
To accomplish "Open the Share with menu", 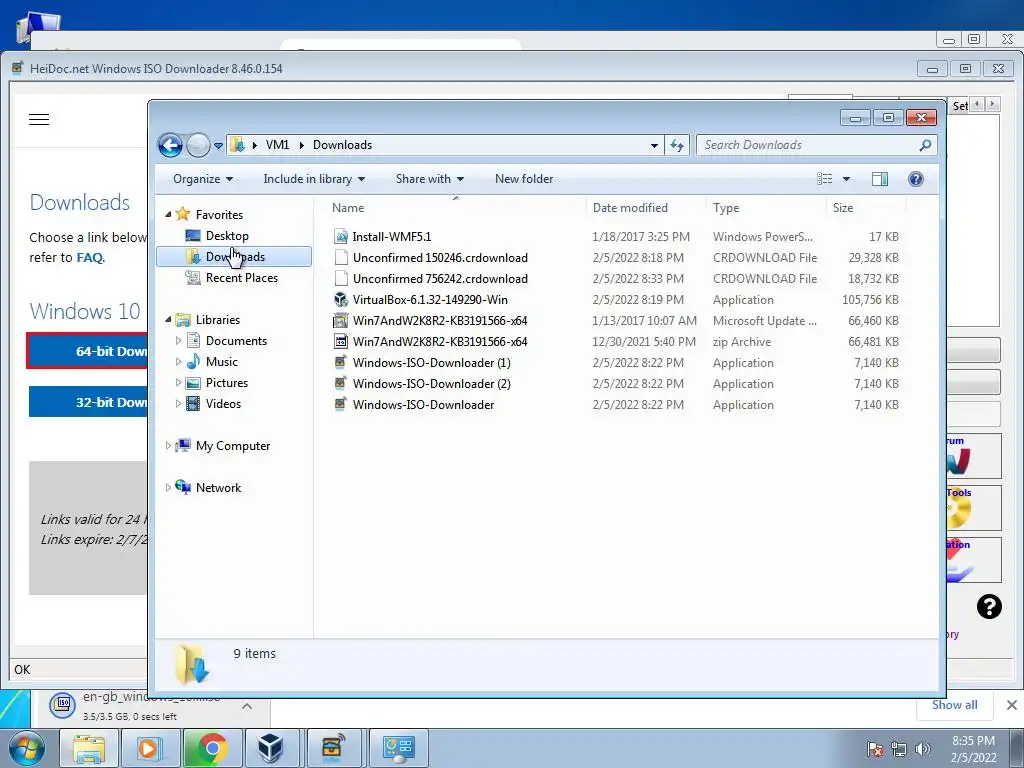I will pos(430,179).
